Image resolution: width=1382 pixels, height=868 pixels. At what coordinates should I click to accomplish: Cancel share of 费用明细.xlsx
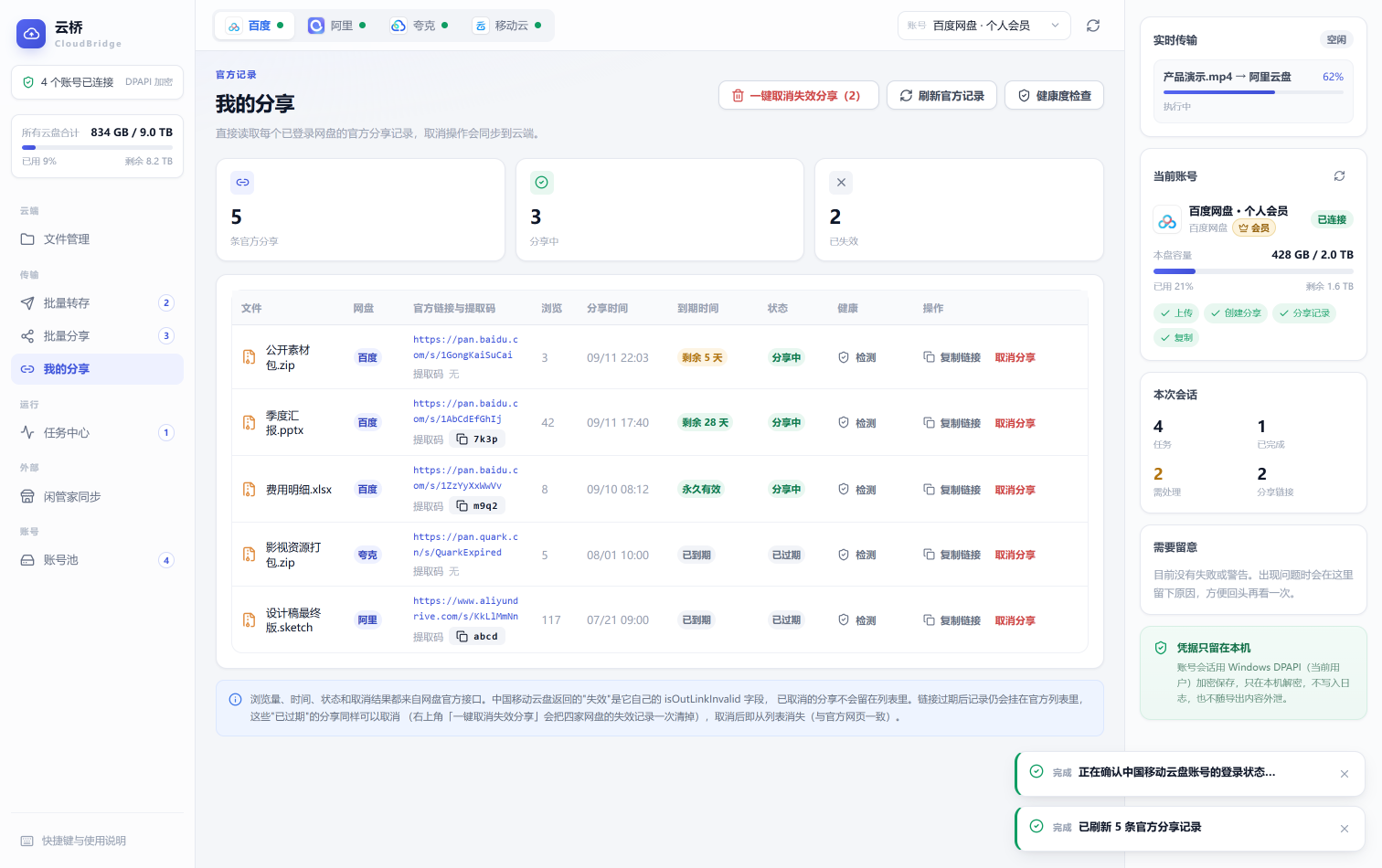1015,490
